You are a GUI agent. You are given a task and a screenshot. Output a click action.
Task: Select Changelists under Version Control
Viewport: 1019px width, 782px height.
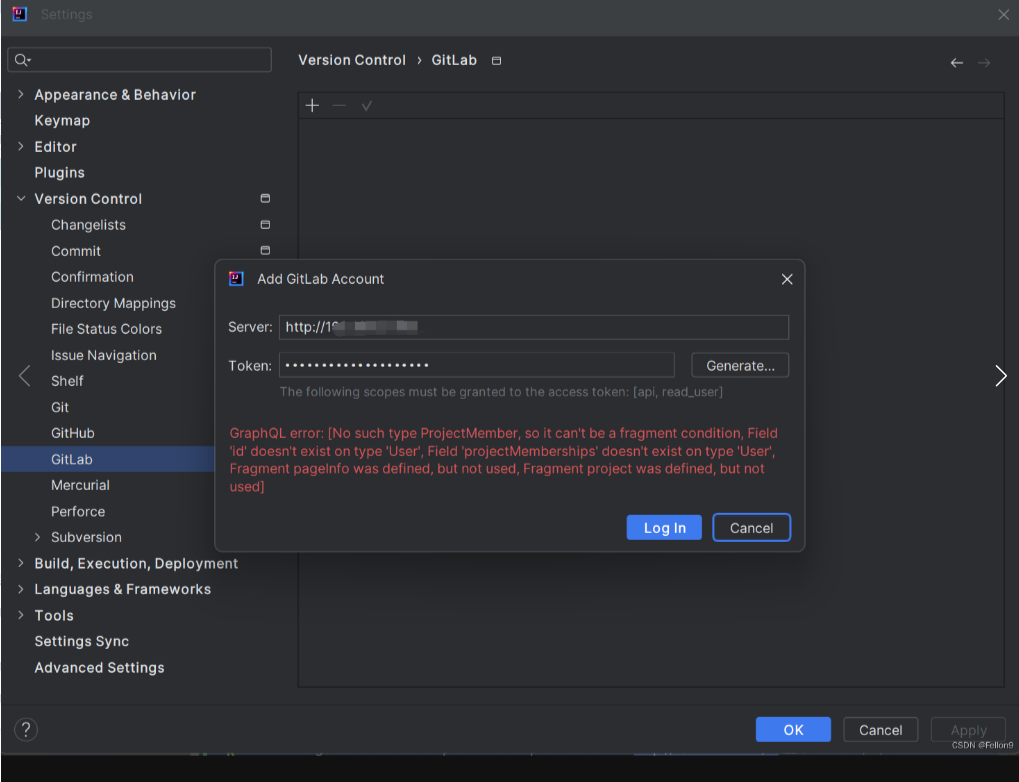[x=88, y=225]
